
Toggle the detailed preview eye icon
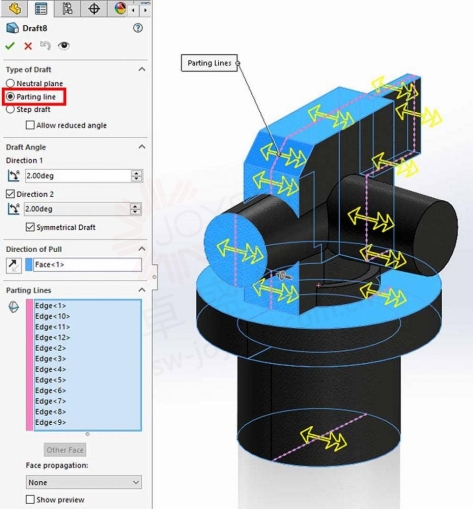coord(64,45)
